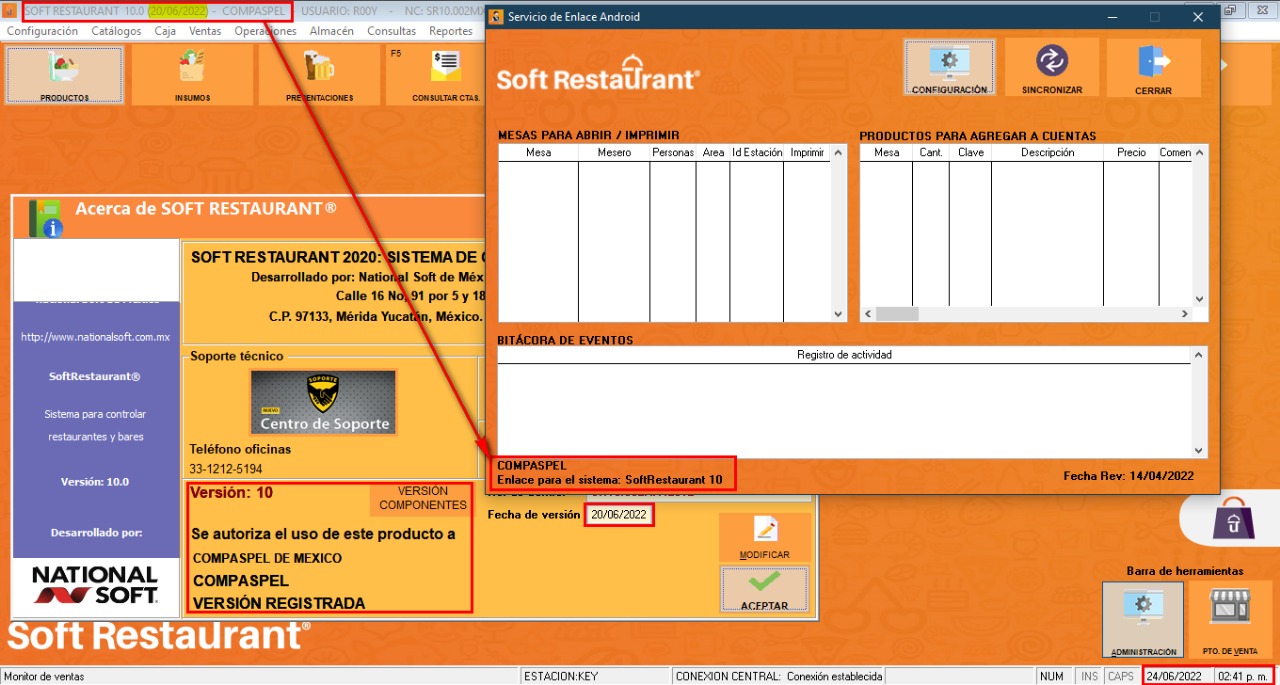
Task: Click the Fecha de versión field
Action: 619,515
